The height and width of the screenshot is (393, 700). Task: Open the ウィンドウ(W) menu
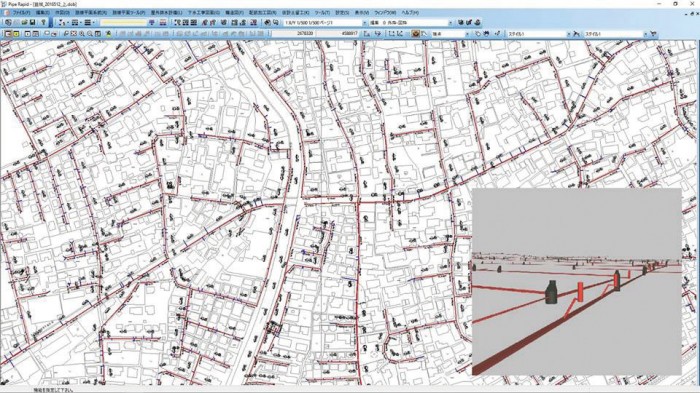coord(385,13)
